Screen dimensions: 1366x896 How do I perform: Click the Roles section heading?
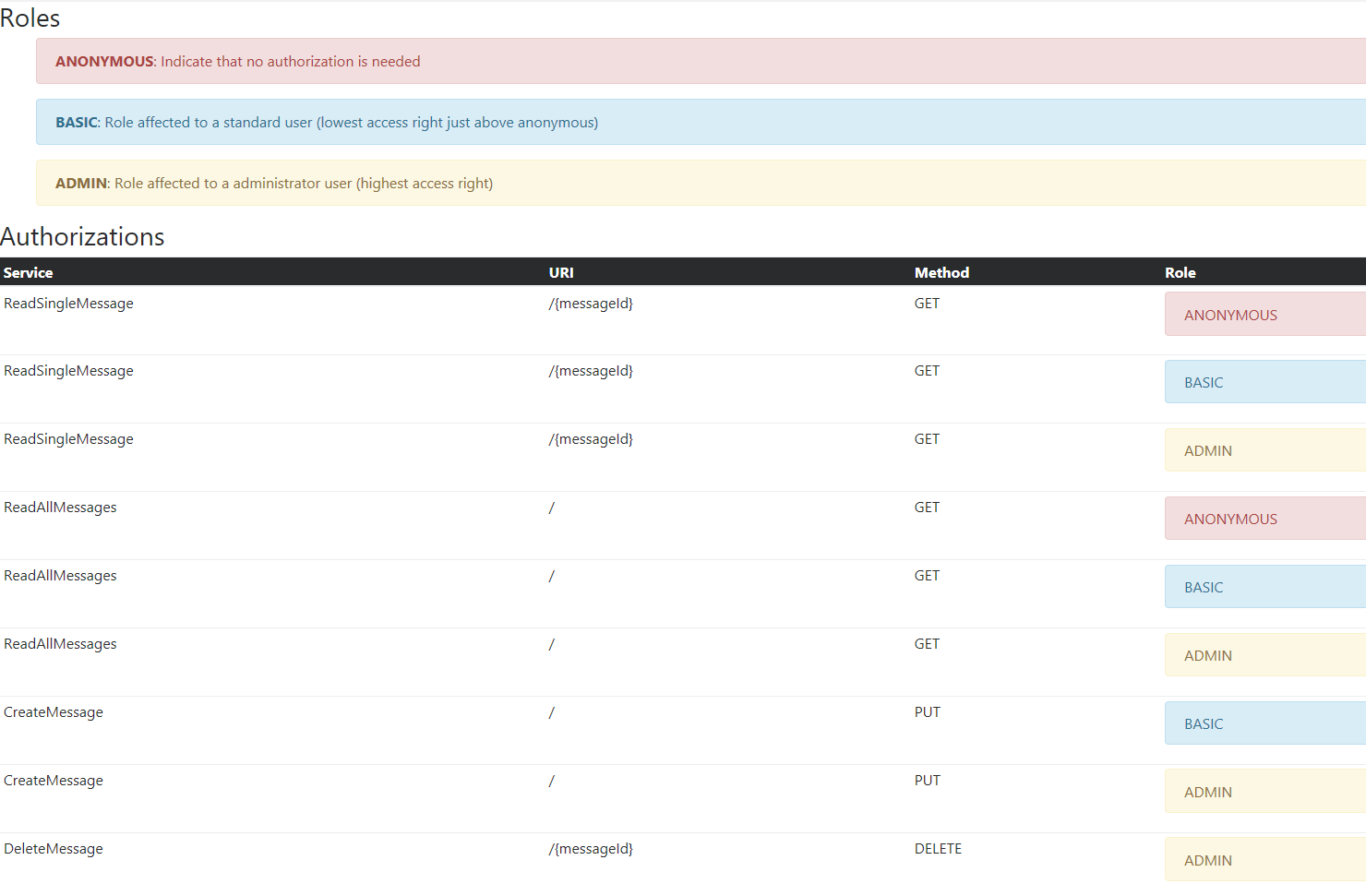[30, 18]
